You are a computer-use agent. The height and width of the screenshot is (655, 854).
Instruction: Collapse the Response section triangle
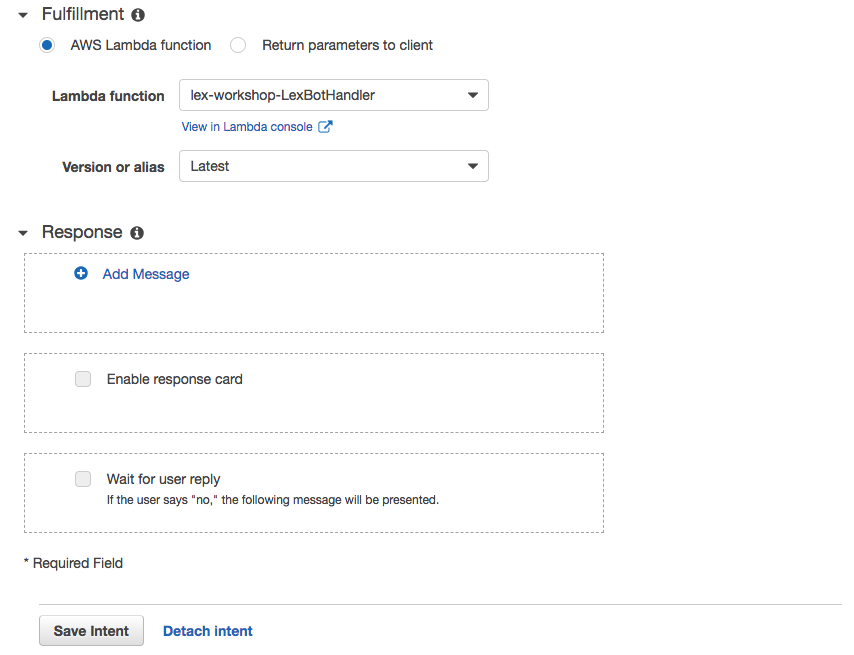click(23, 233)
